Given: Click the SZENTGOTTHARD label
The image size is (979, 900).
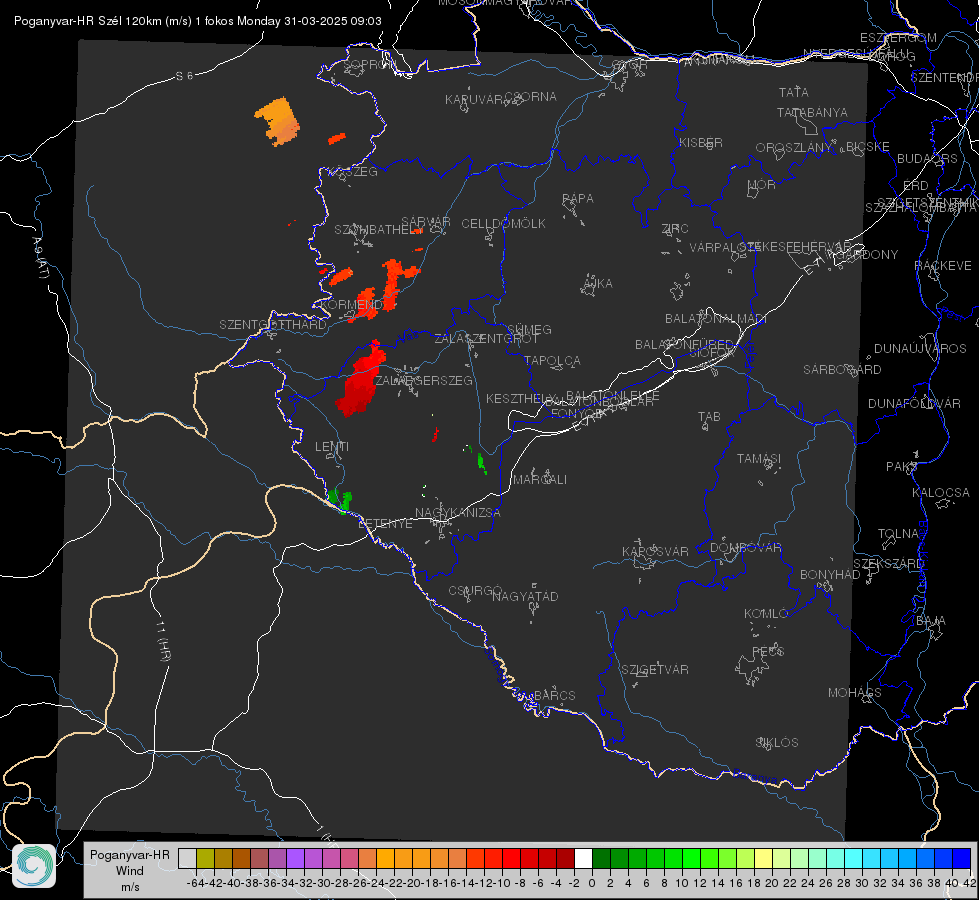Looking at the screenshot, I should click(273, 325).
